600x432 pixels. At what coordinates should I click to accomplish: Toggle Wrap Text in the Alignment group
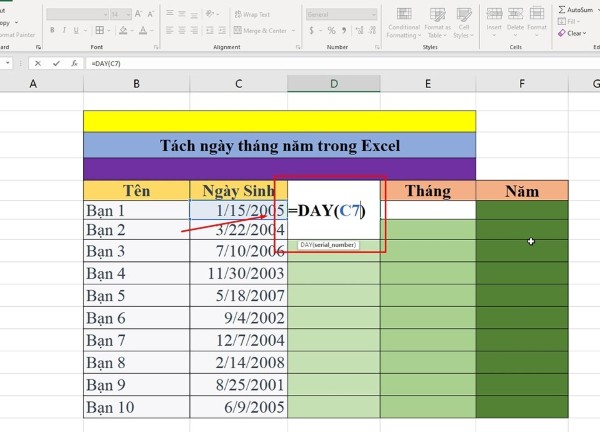point(252,15)
